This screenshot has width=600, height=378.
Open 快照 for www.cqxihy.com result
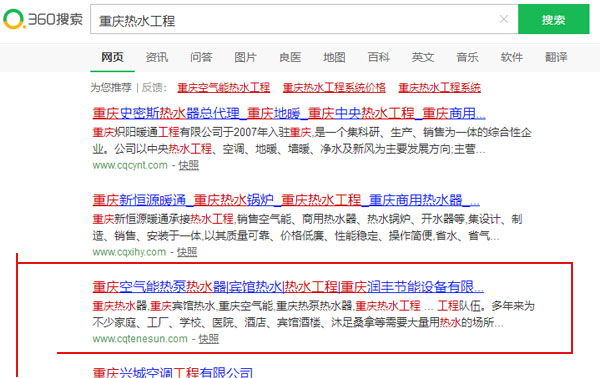(187, 252)
